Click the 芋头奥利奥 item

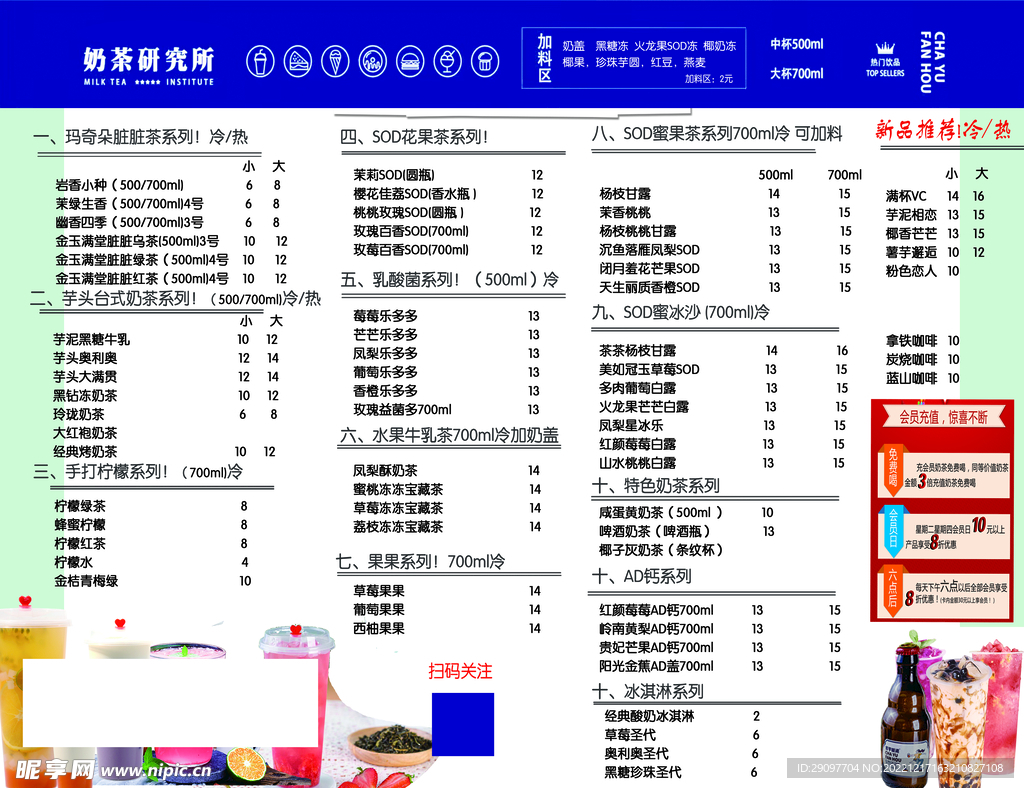pyautogui.click(x=85, y=358)
